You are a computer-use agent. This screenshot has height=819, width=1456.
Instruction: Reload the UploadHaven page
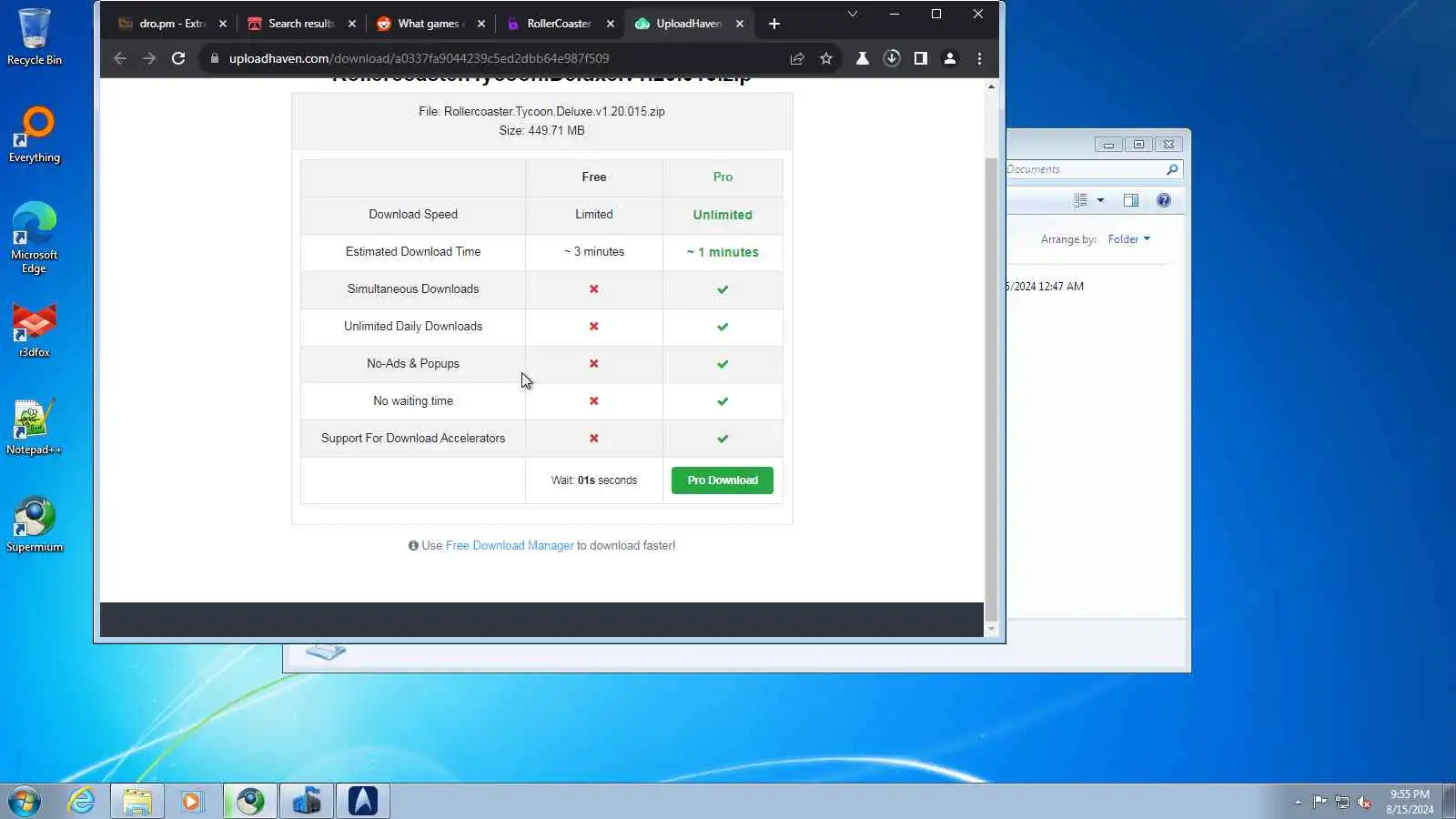click(x=178, y=58)
